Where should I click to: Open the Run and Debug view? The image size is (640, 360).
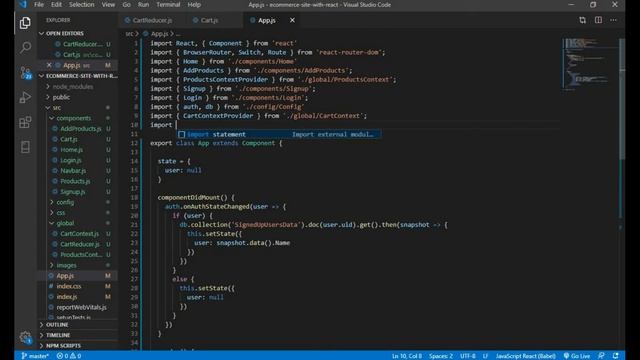pos(25,97)
